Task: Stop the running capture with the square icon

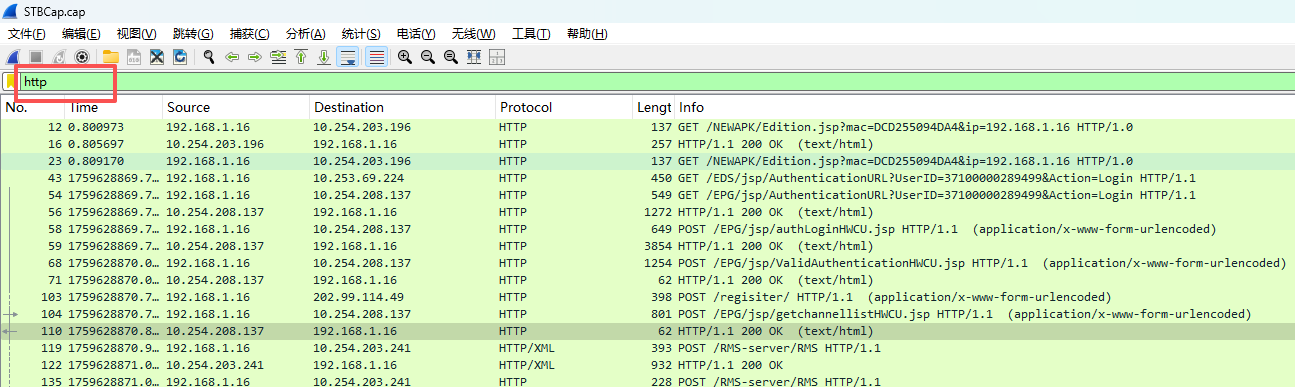Action: pos(35,57)
